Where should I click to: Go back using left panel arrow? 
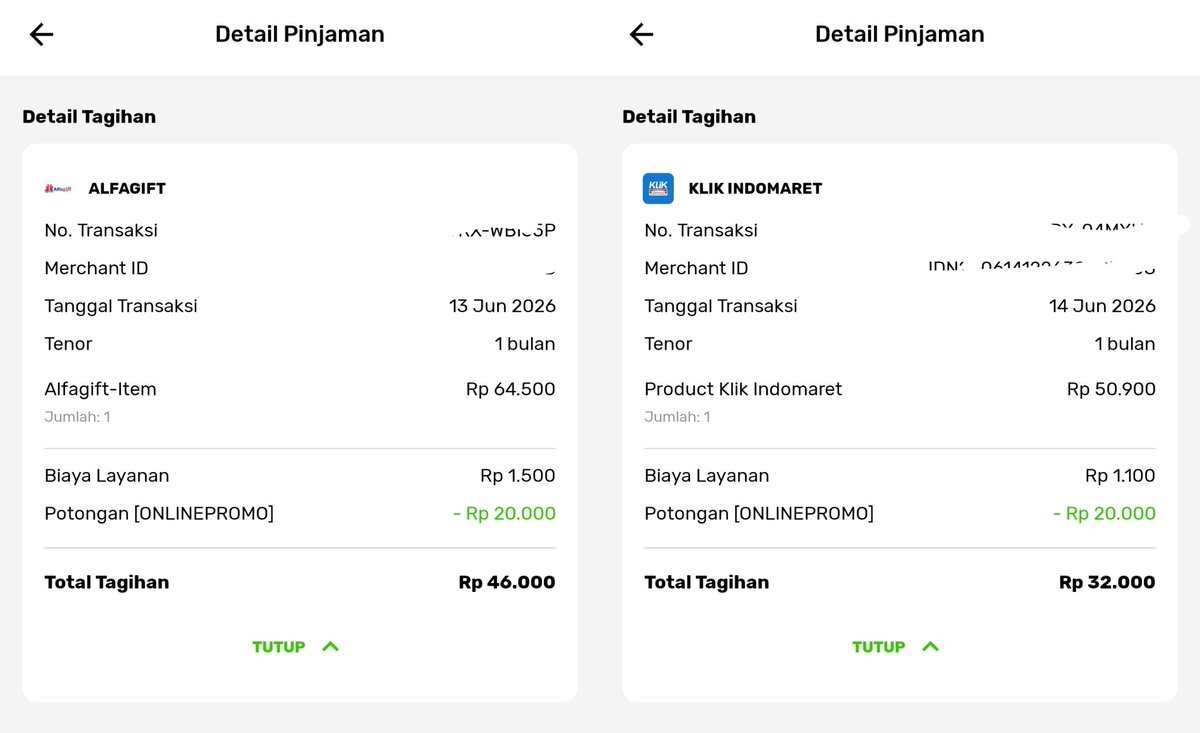tap(41, 34)
